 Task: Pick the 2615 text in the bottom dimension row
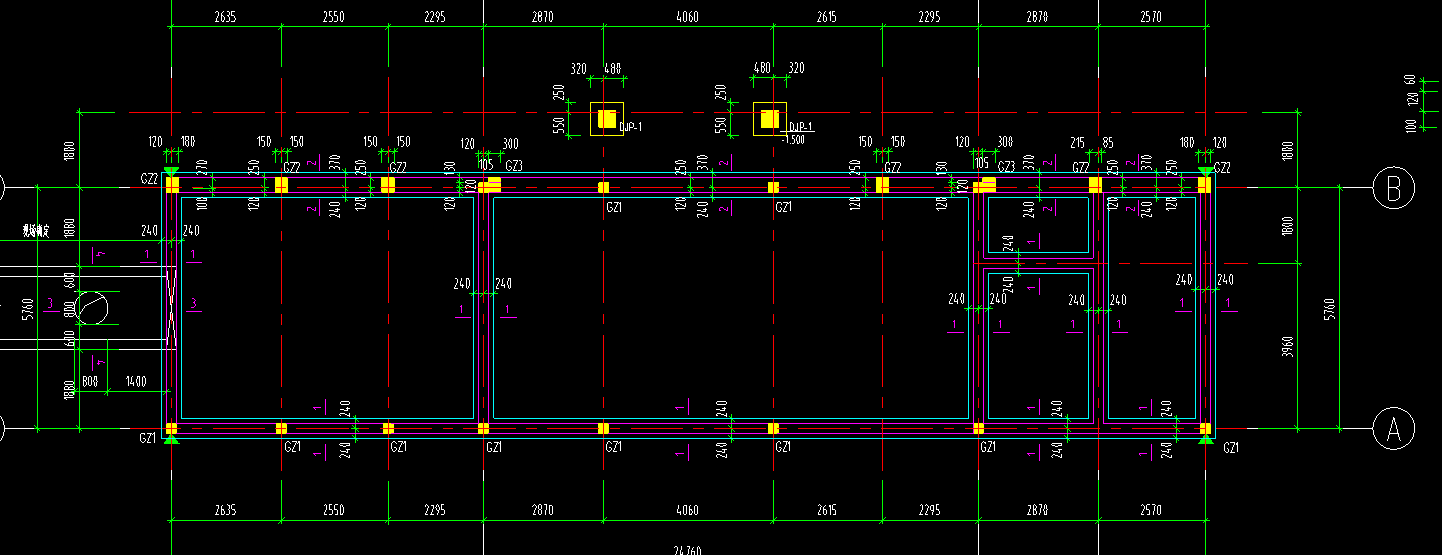coord(826,510)
